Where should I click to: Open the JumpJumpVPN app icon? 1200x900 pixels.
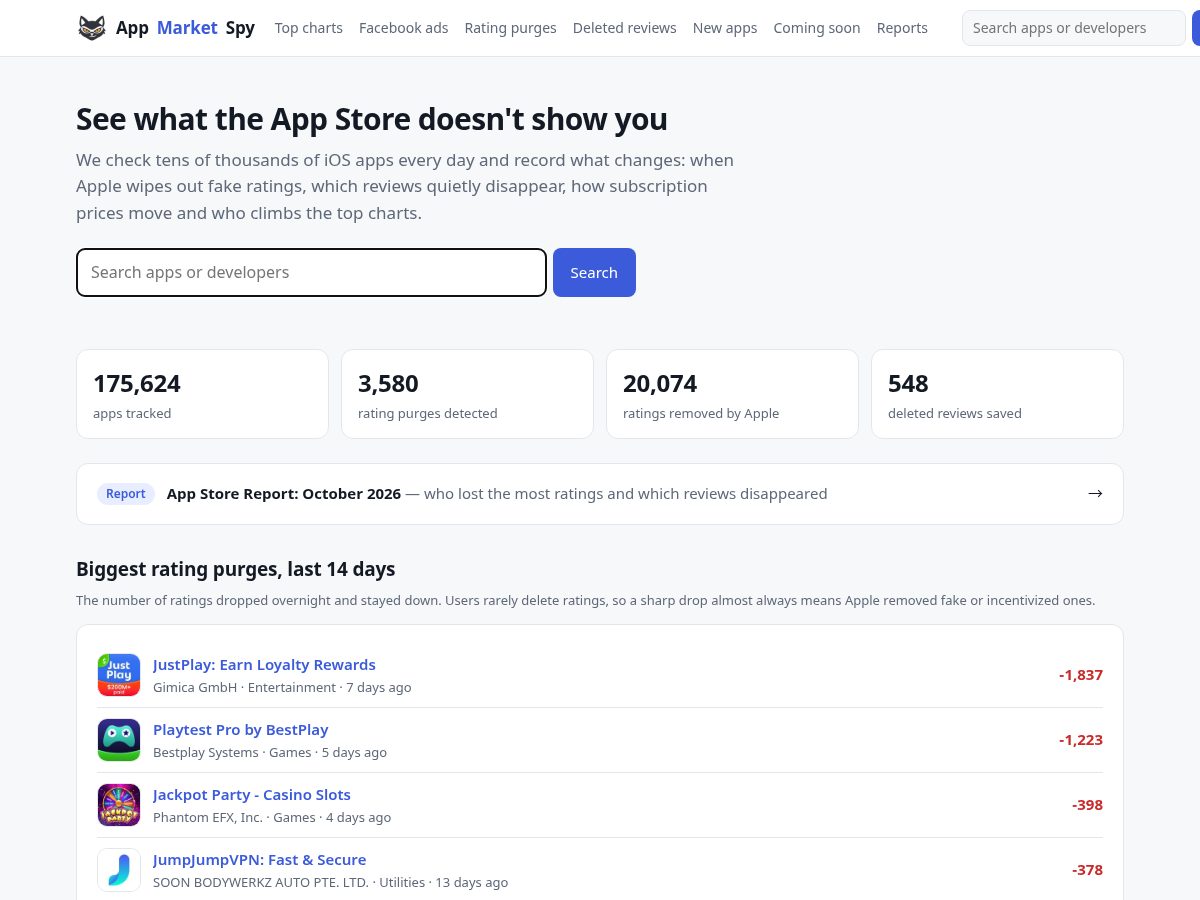pos(119,870)
